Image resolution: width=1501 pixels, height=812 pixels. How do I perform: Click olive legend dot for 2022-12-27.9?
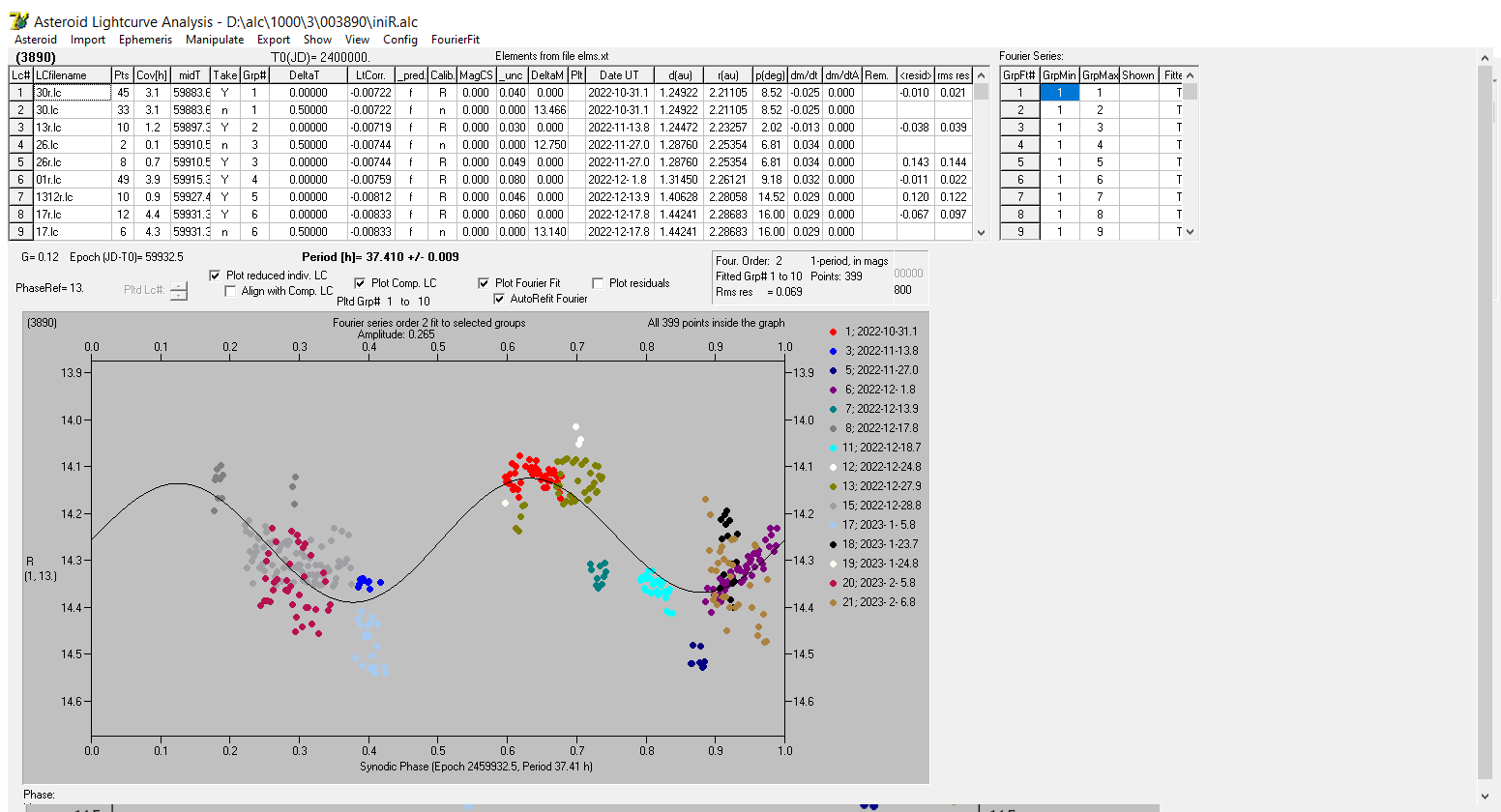833,486
